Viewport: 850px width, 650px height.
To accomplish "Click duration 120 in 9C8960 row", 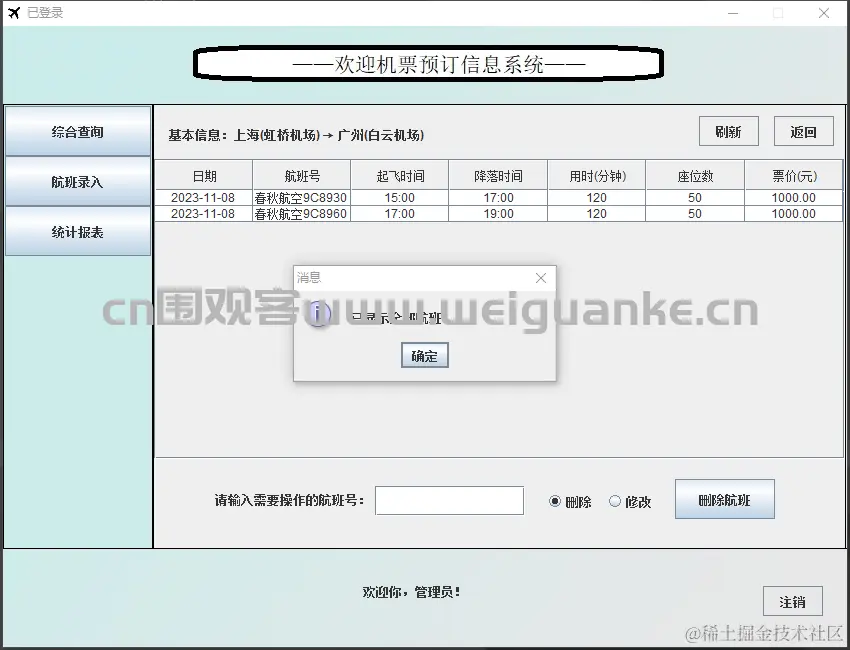I will point(596,214).
